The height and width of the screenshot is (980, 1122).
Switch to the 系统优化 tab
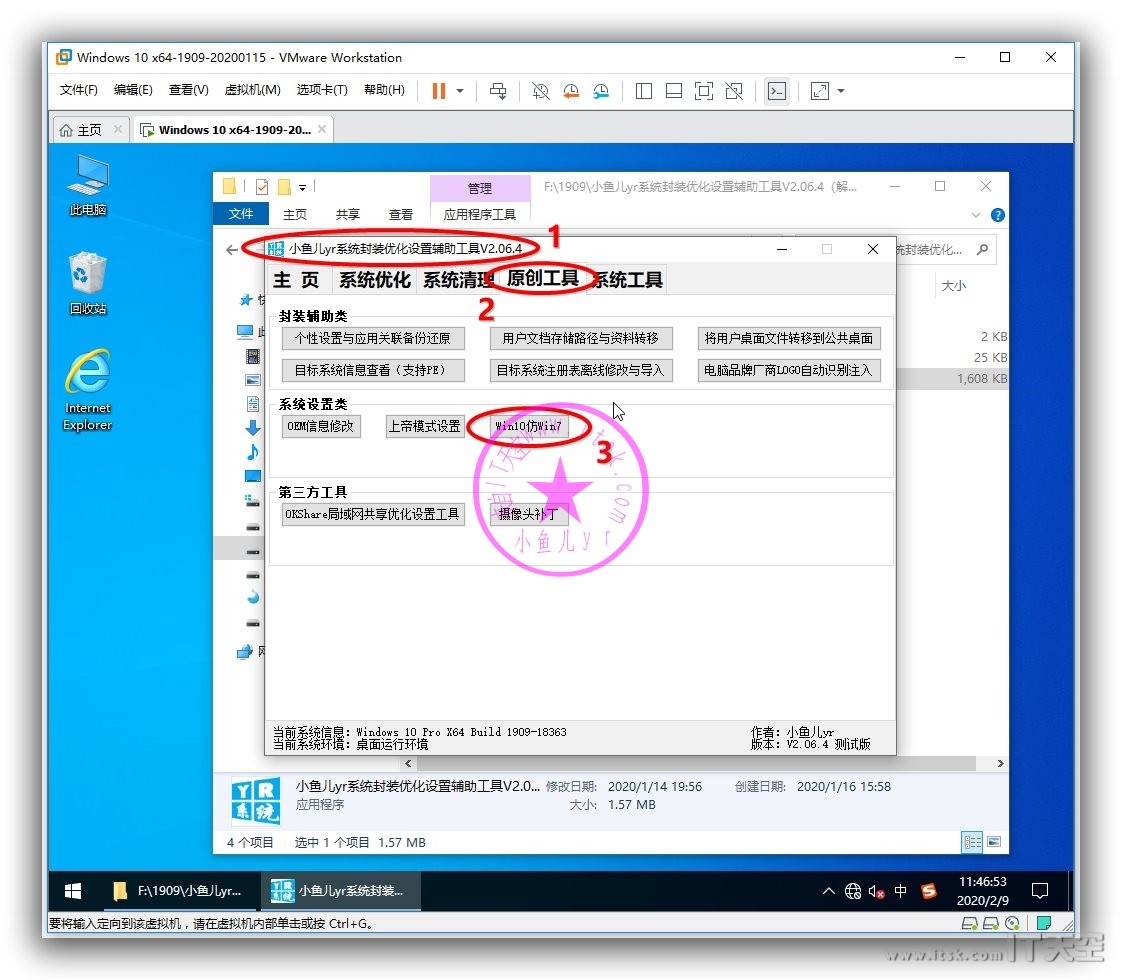[x=374, y=280]
